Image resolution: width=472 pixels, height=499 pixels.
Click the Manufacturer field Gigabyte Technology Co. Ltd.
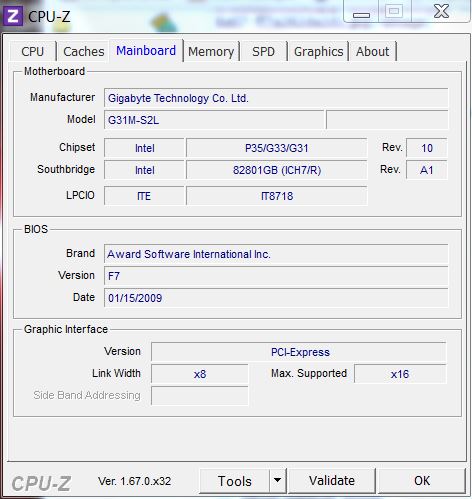coord(276,98)
